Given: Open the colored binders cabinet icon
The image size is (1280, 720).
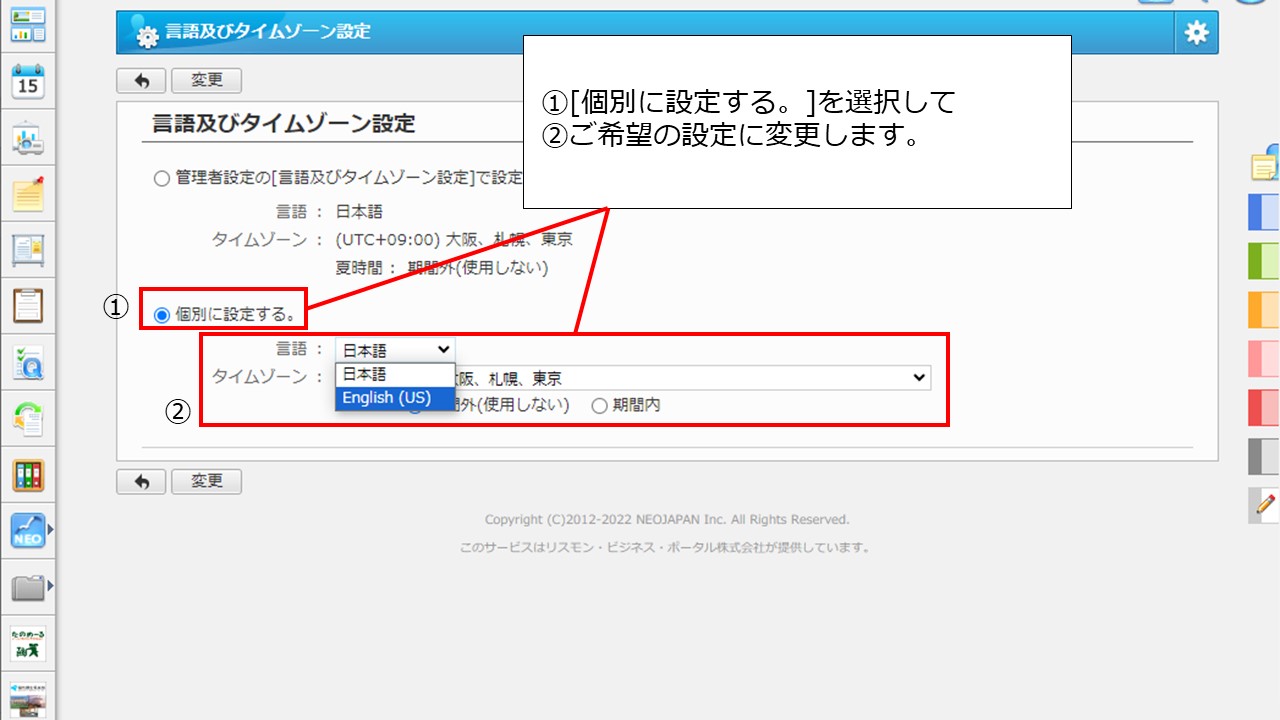Looking at the screenshot, I should coord(28,475).
